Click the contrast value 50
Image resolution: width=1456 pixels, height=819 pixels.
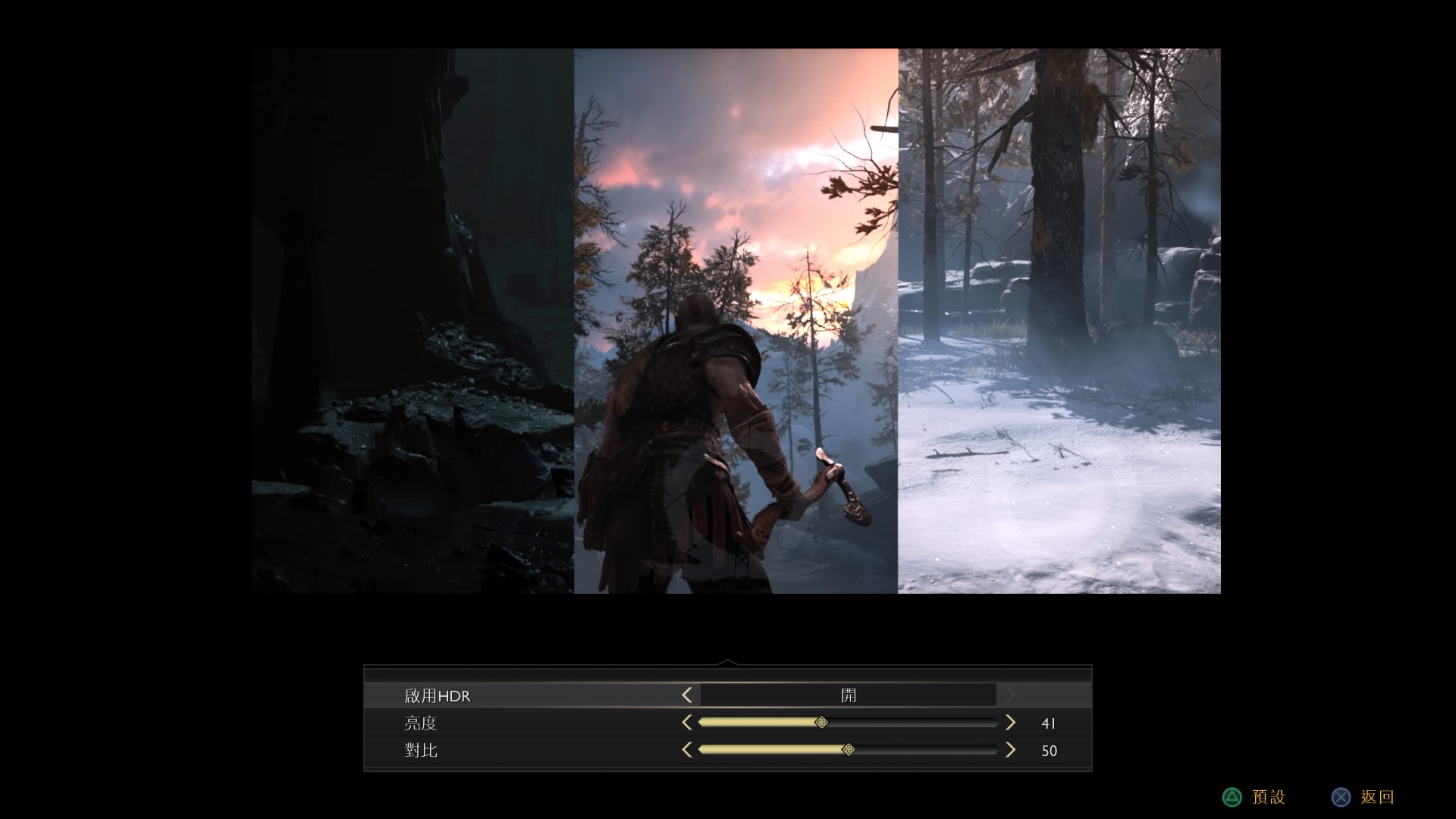(x=1050, y=751)
